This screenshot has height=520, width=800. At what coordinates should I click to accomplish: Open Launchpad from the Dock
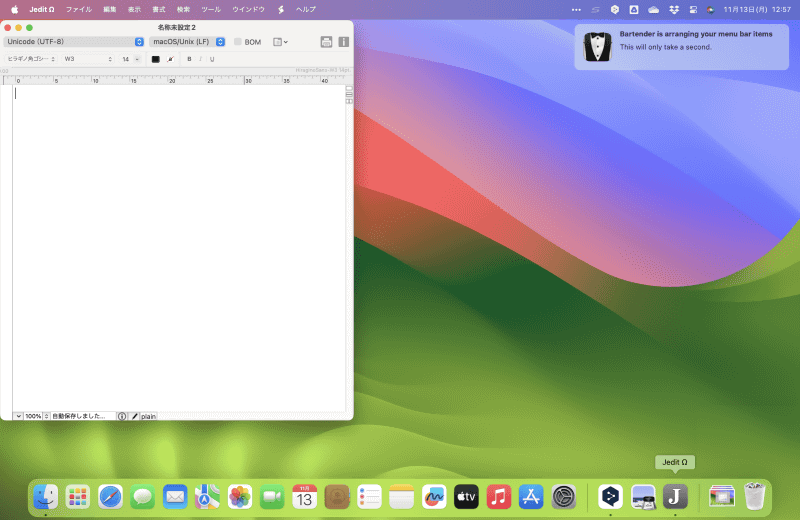pyautogui.click(x=78, y=497)
